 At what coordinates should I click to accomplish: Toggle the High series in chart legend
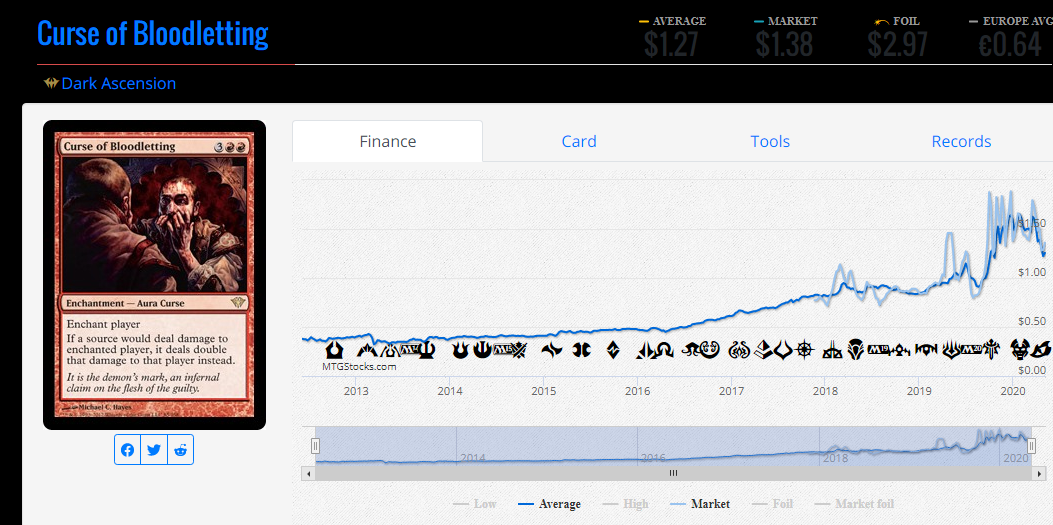point(625,504)
